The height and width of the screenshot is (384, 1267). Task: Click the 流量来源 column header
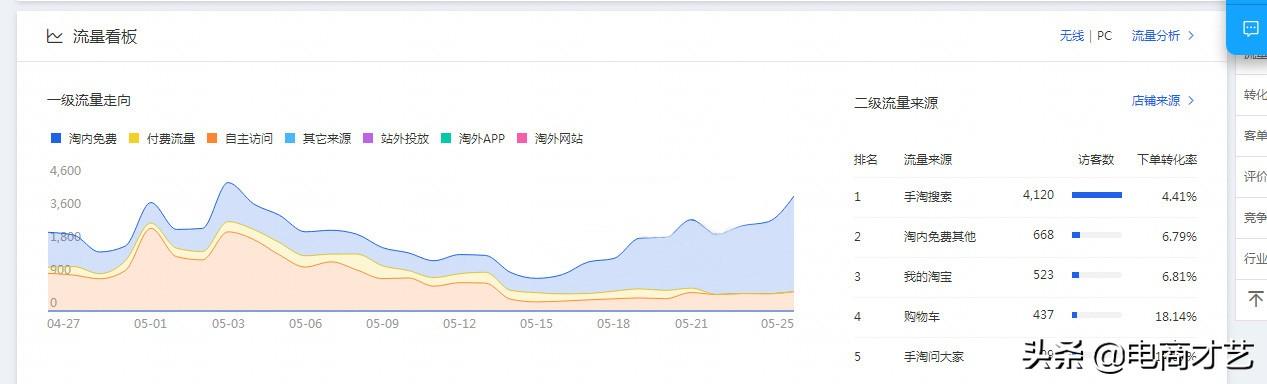[928, 160]
